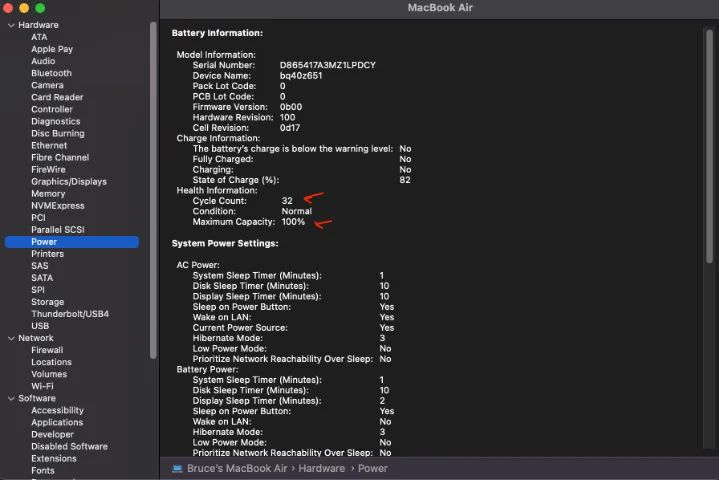
Task: Select ATA in the Hardware list
Action: 39,37
